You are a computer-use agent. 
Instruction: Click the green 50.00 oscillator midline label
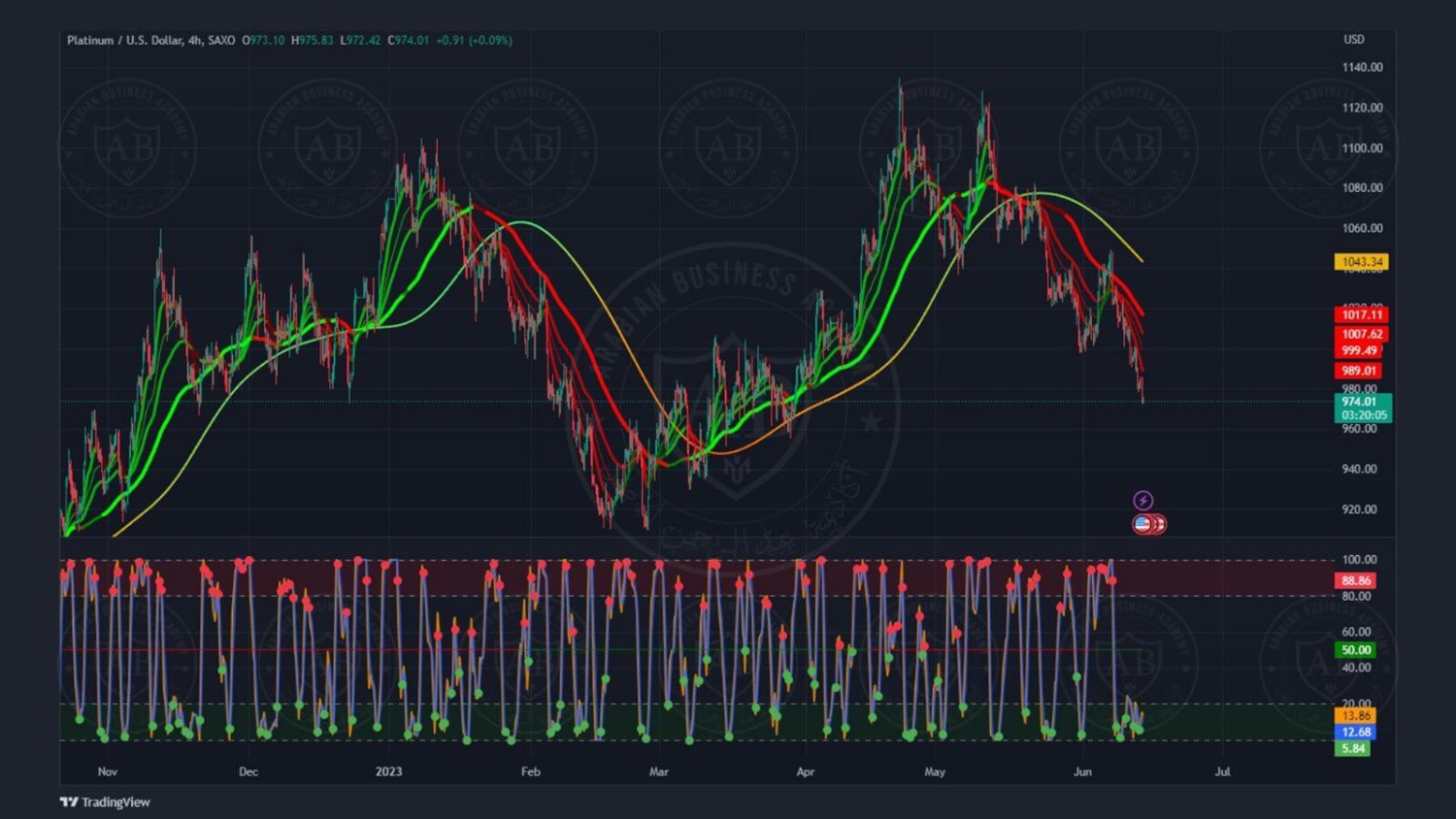[x=1356, y=650]
